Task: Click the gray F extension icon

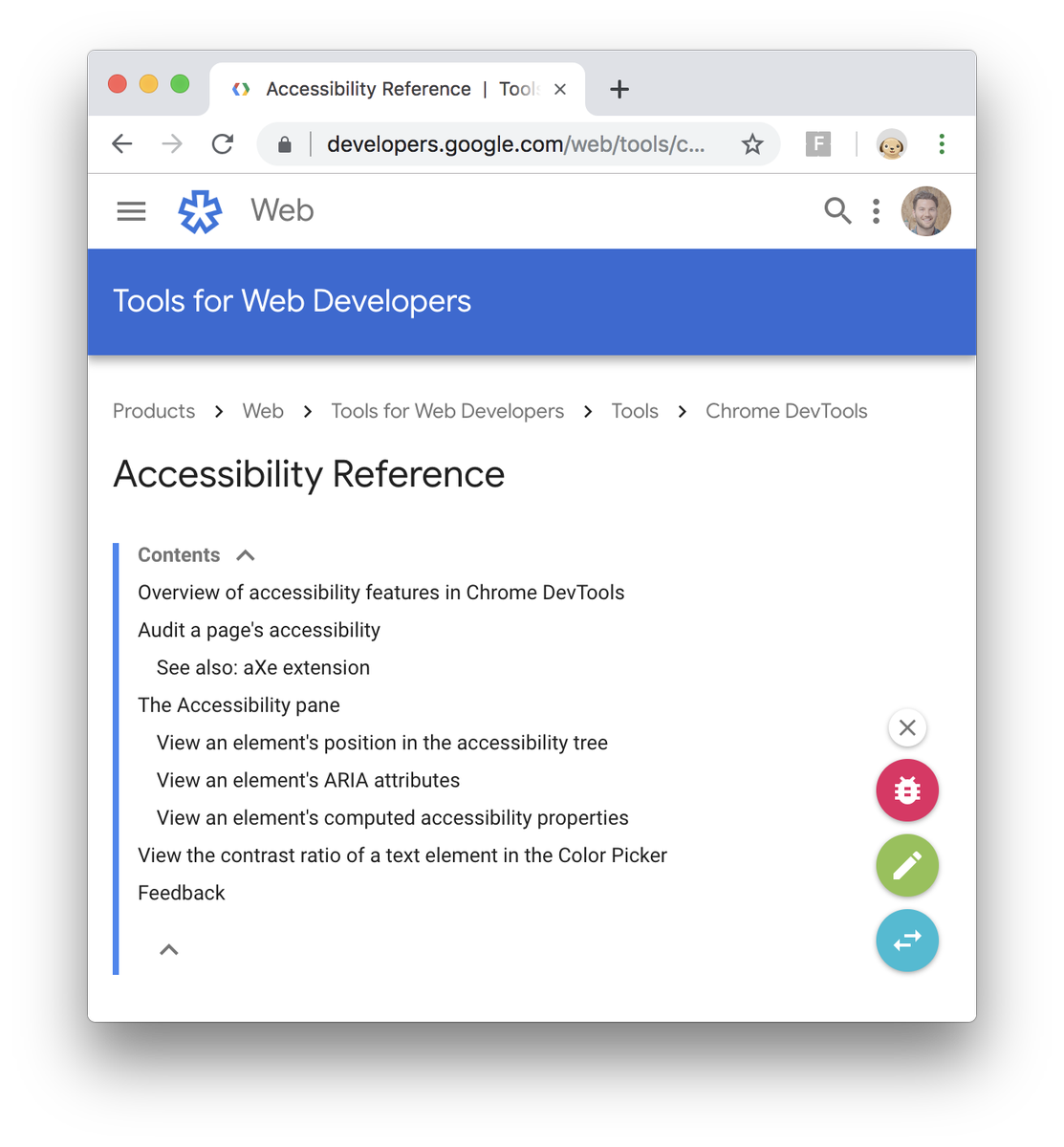Action: (818, 144)
